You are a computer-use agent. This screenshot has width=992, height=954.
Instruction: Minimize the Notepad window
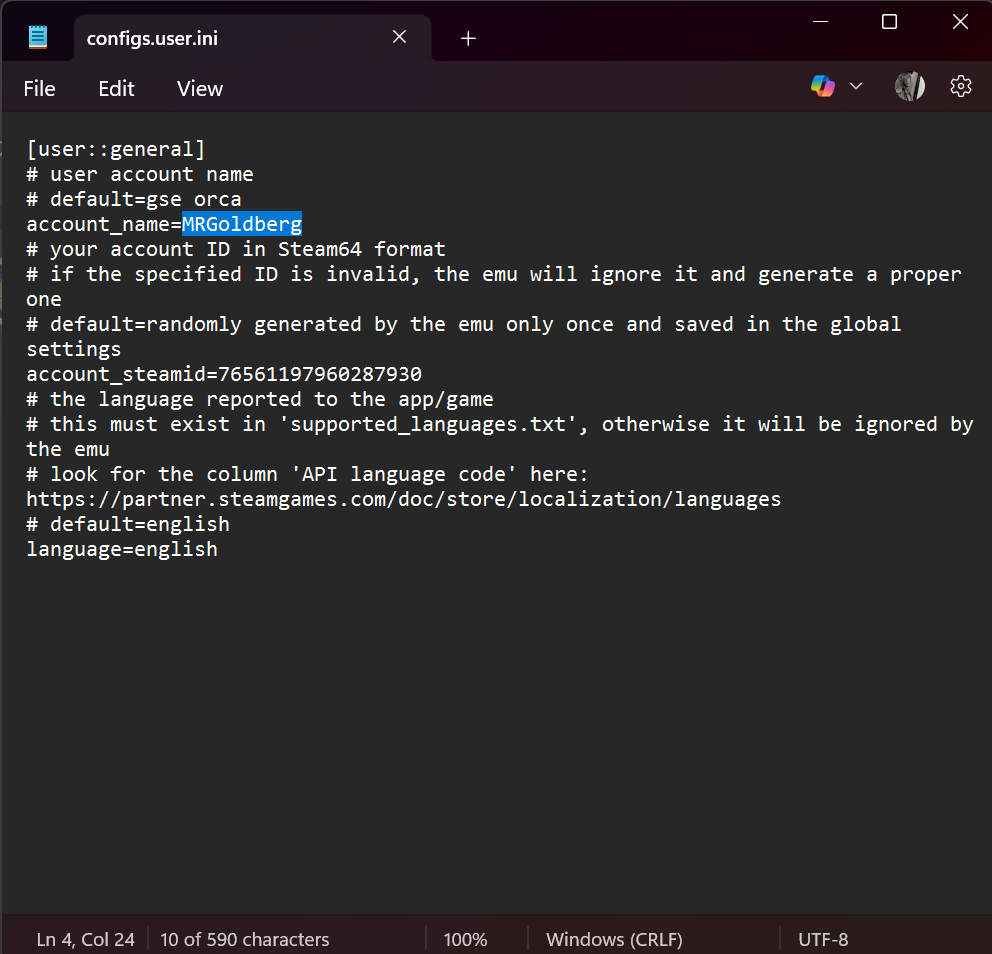[820, 22]
